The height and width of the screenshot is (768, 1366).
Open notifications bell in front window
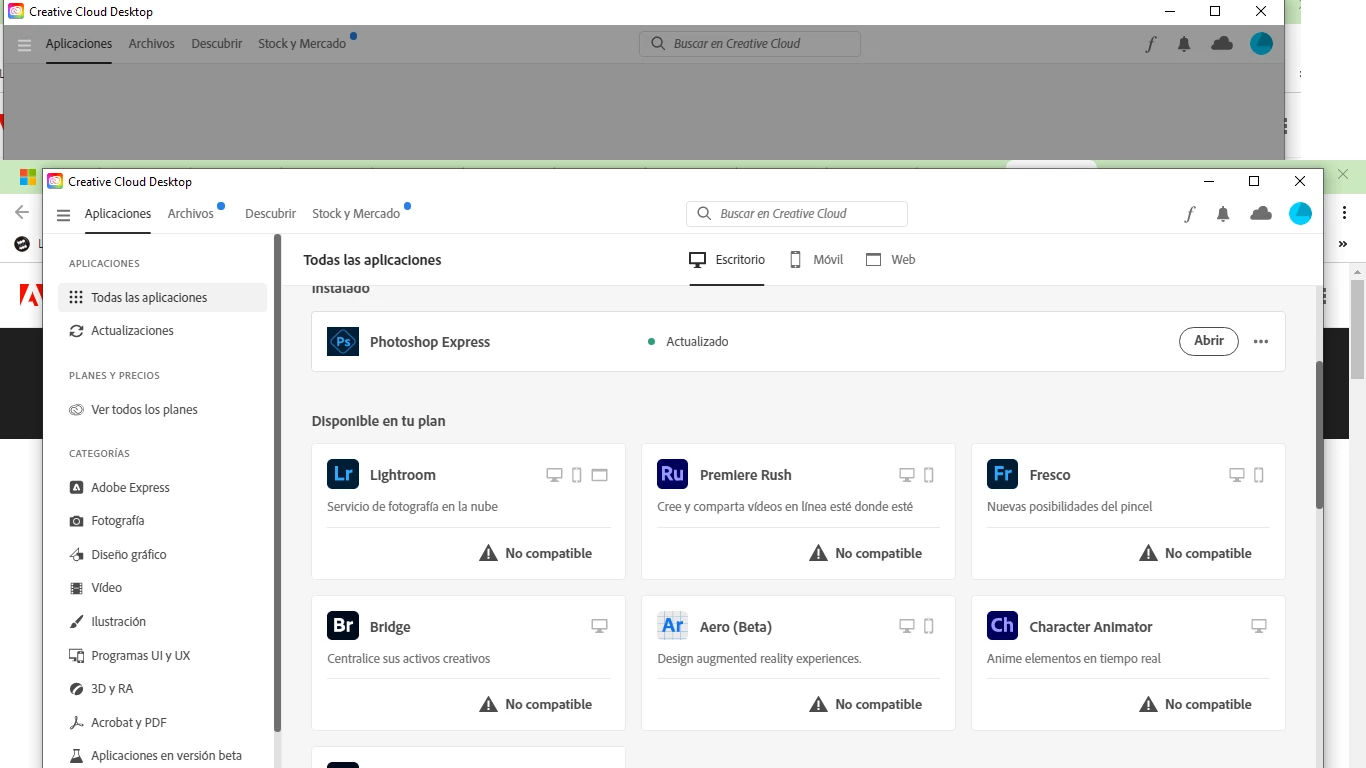1223,214
